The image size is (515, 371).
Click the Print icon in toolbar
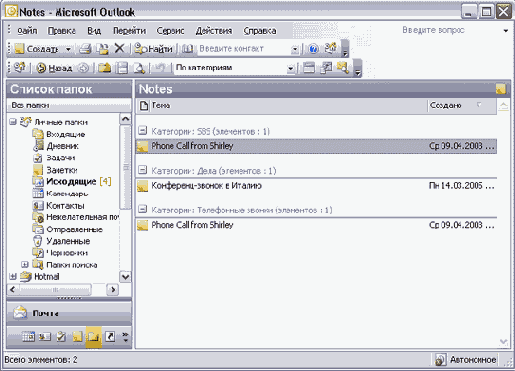point(85,49)
